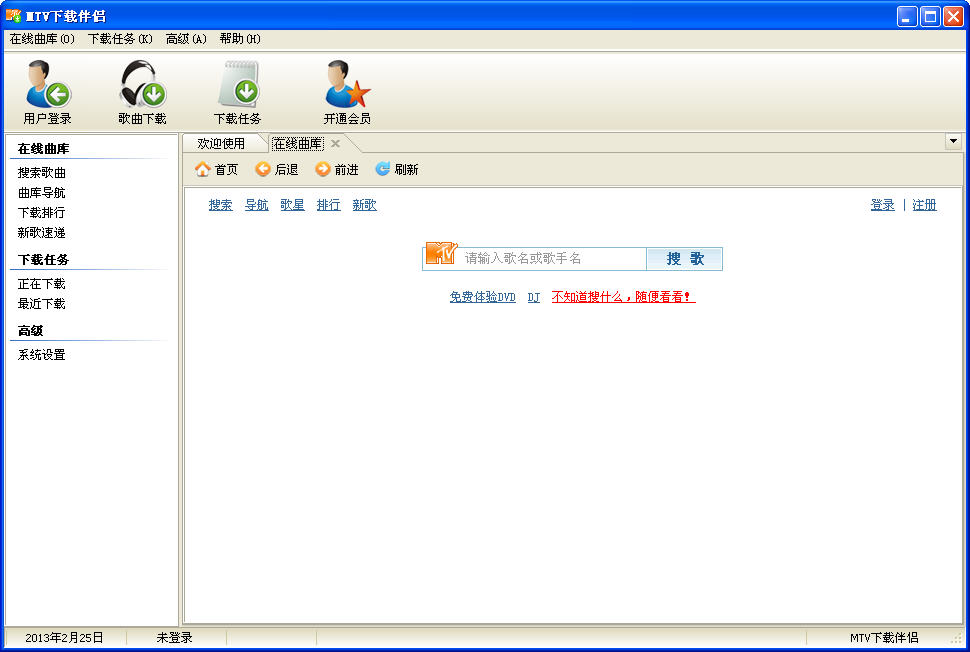Expand the tab list dropdown arrow

[953, 142]
